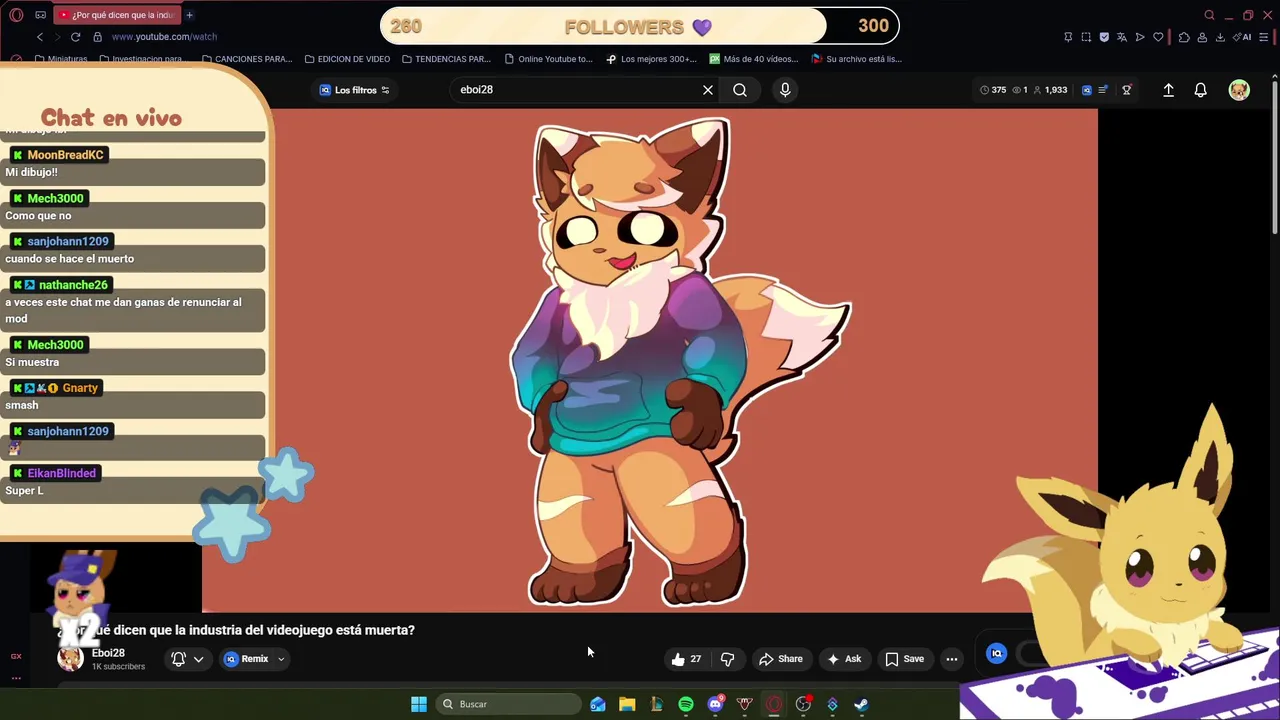Open the Windows Start menu
This screenshot has height=720, width=1280.
coord(419,704)
